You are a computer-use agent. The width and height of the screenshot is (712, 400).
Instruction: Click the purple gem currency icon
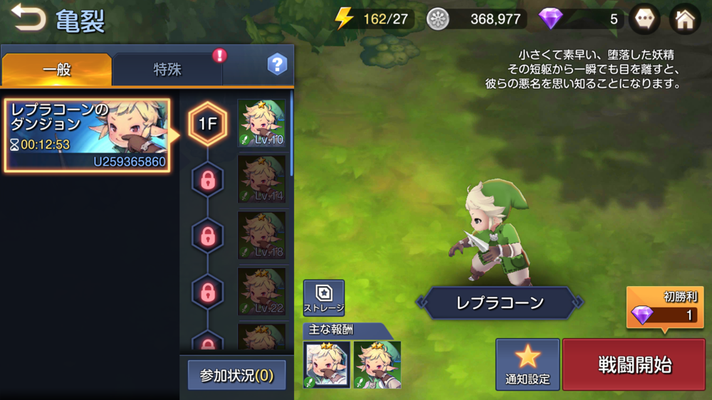click(x=550, y=19)
